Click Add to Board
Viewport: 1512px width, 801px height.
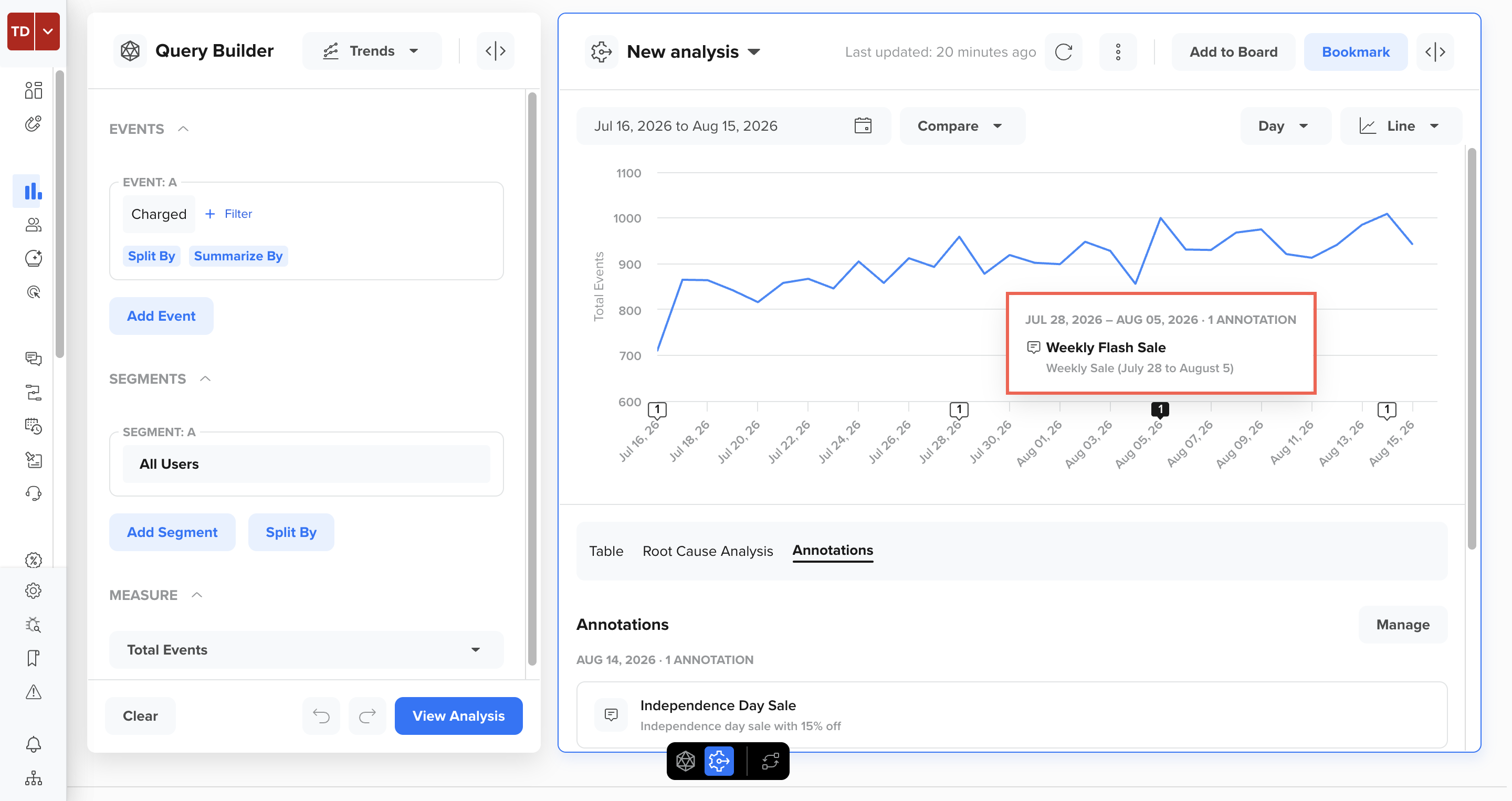coord(1233,52)
